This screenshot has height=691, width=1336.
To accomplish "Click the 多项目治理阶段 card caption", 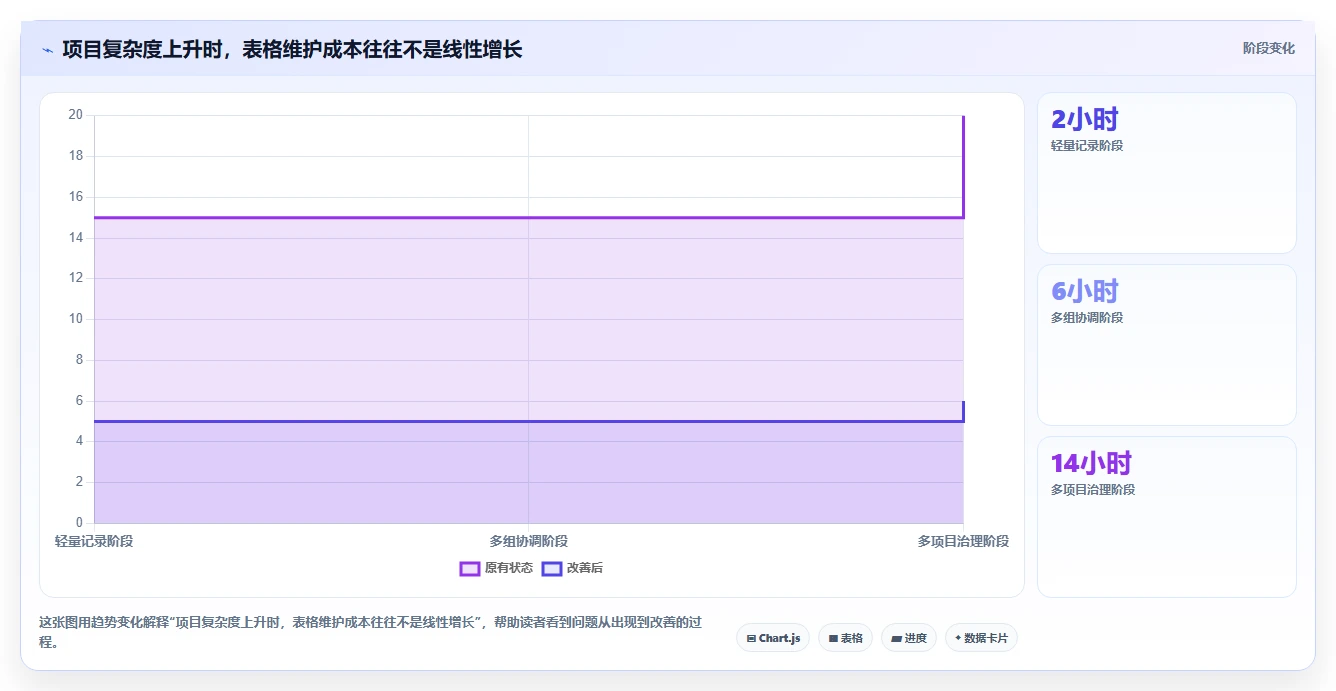I will pyautogui.click(x=1093, y=490).
